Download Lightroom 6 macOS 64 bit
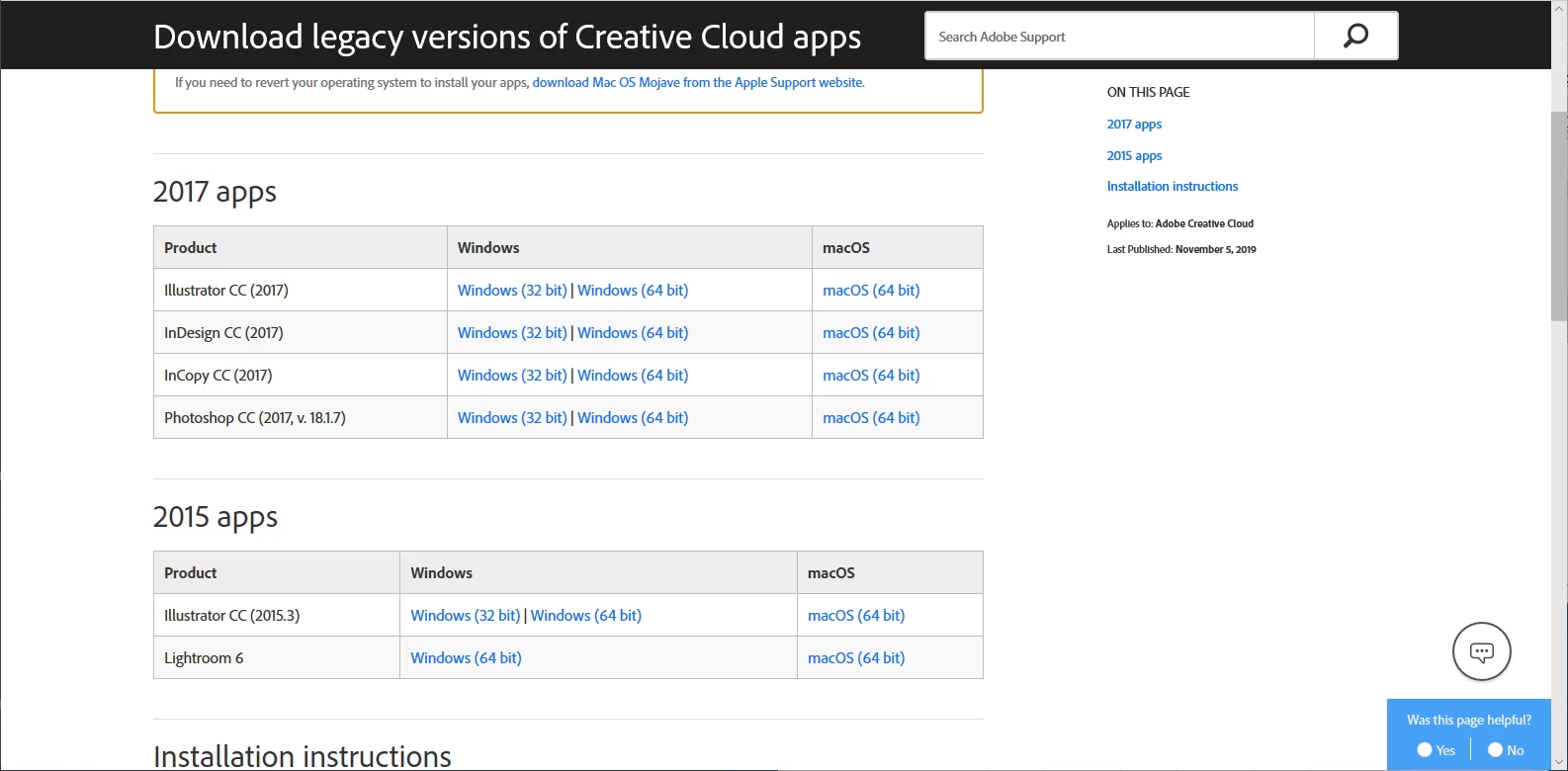This screenshot has width=1568, height=771. pos(856,658)
